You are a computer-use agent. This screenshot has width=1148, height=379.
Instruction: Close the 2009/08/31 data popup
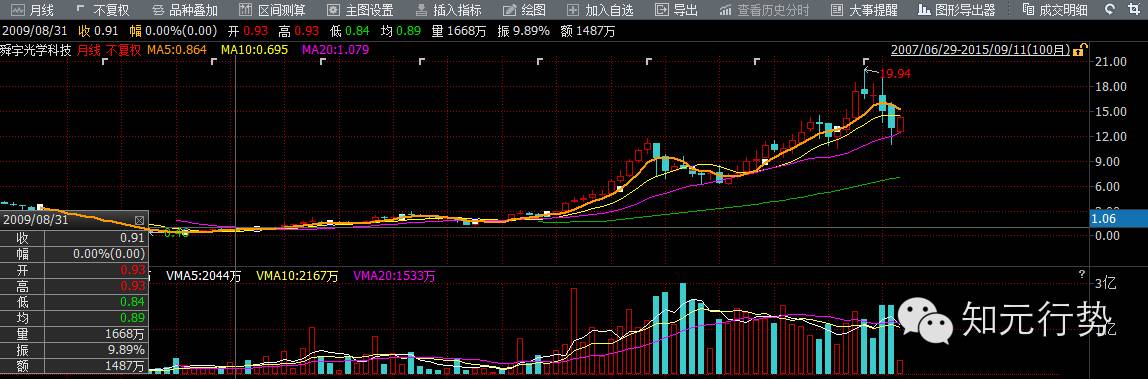[139, 219]
